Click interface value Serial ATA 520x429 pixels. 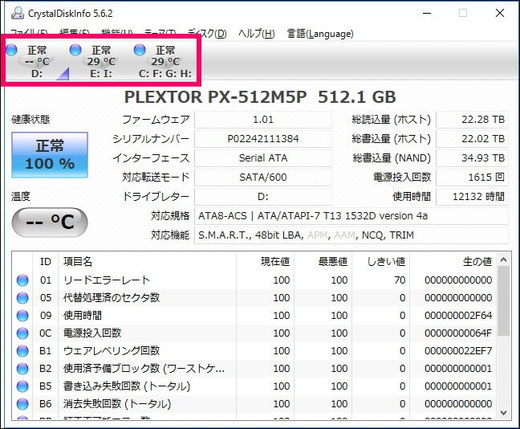(x=263, y=158)
